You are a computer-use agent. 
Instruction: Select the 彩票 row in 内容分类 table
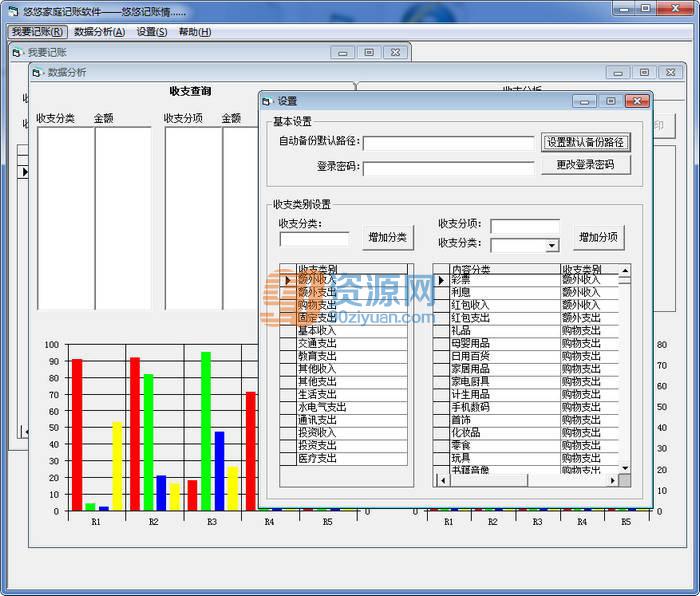click(x=526, y=280)
